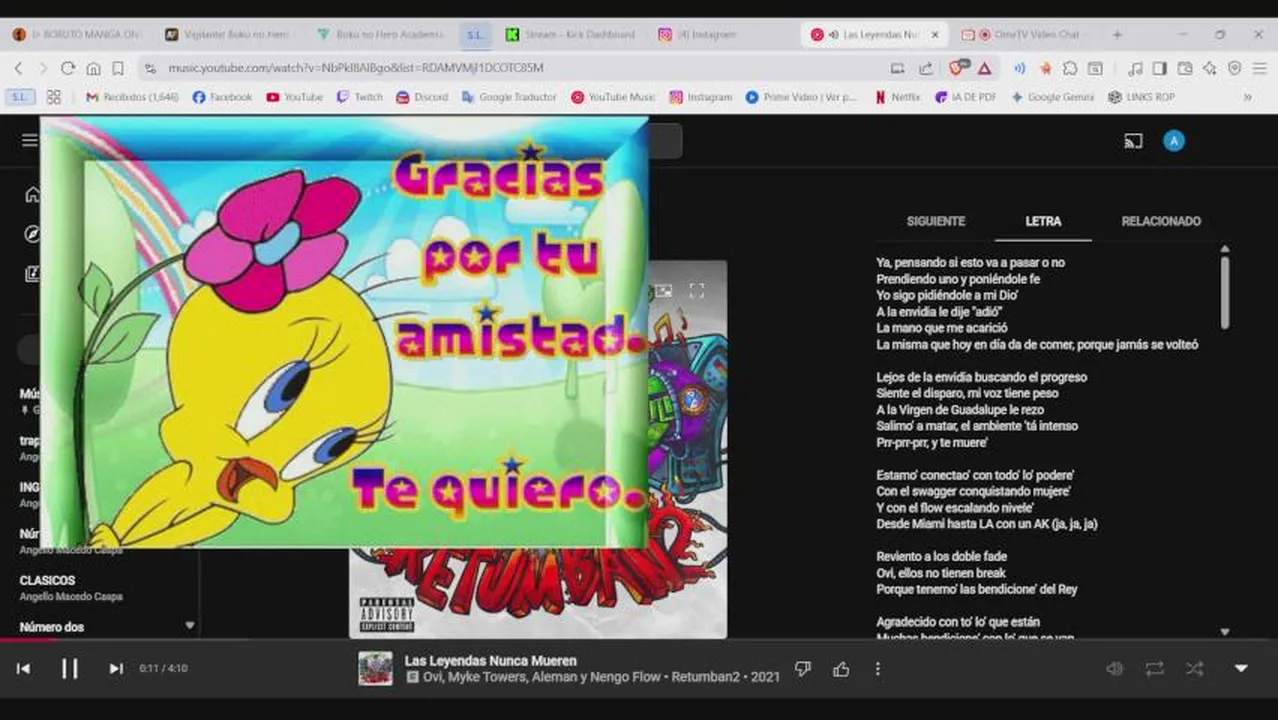This screenshot has height=720, width=1278.
Task: Open the Brave Shields icon
Action: pyautogui.click(x=958, y=68)
